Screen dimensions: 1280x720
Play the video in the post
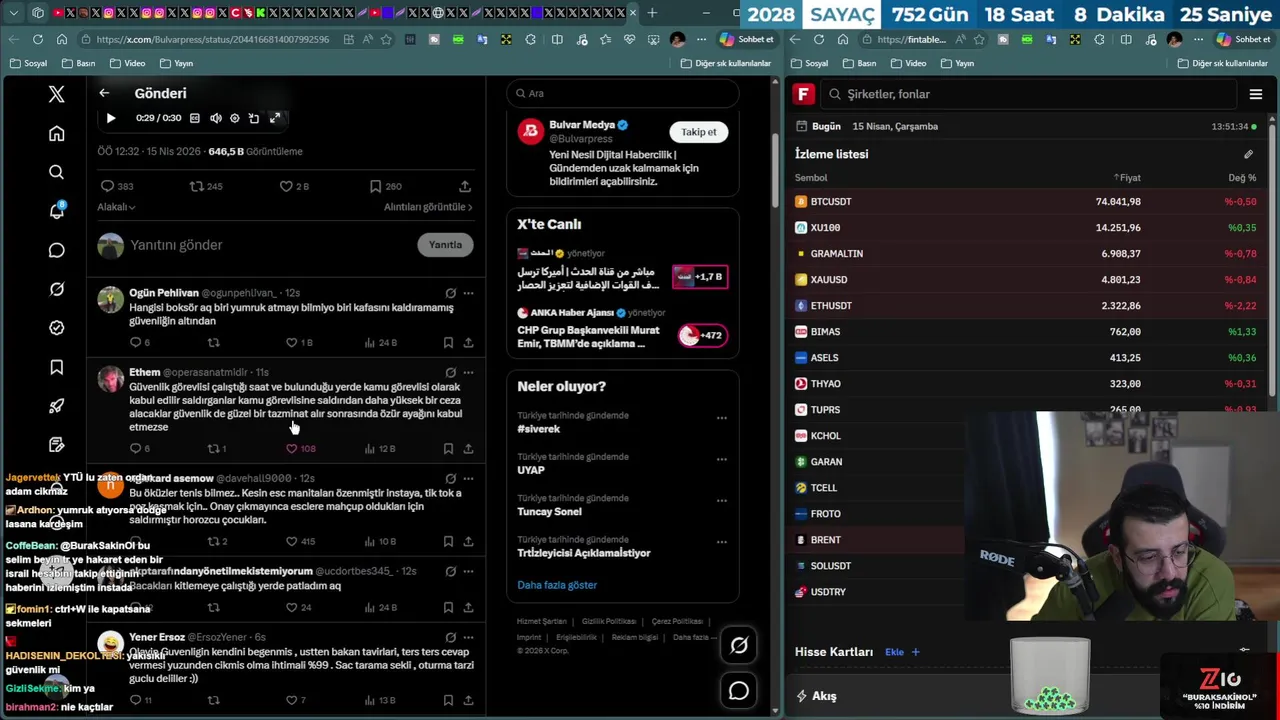(110, 118)
